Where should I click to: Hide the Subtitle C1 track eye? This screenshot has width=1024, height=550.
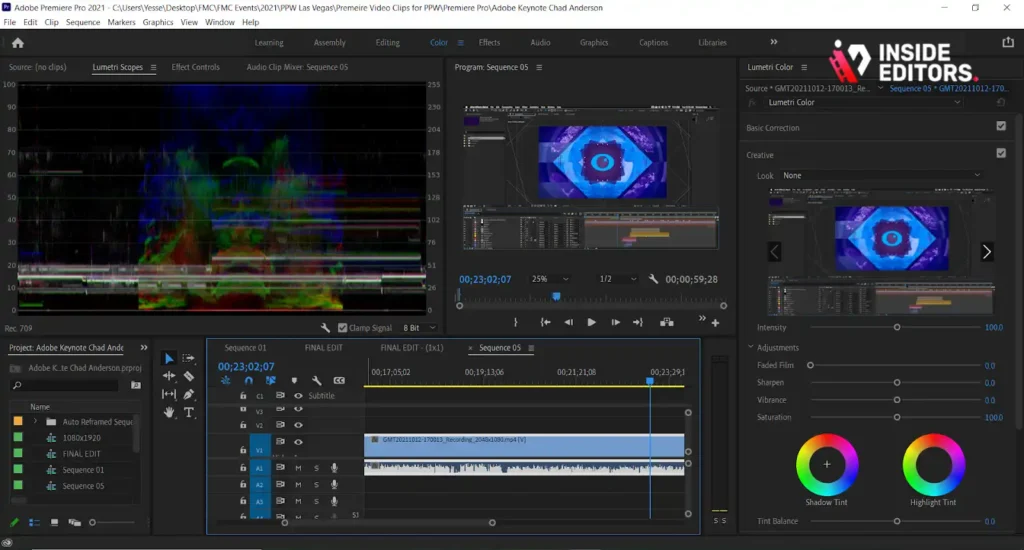click(298, 396)
